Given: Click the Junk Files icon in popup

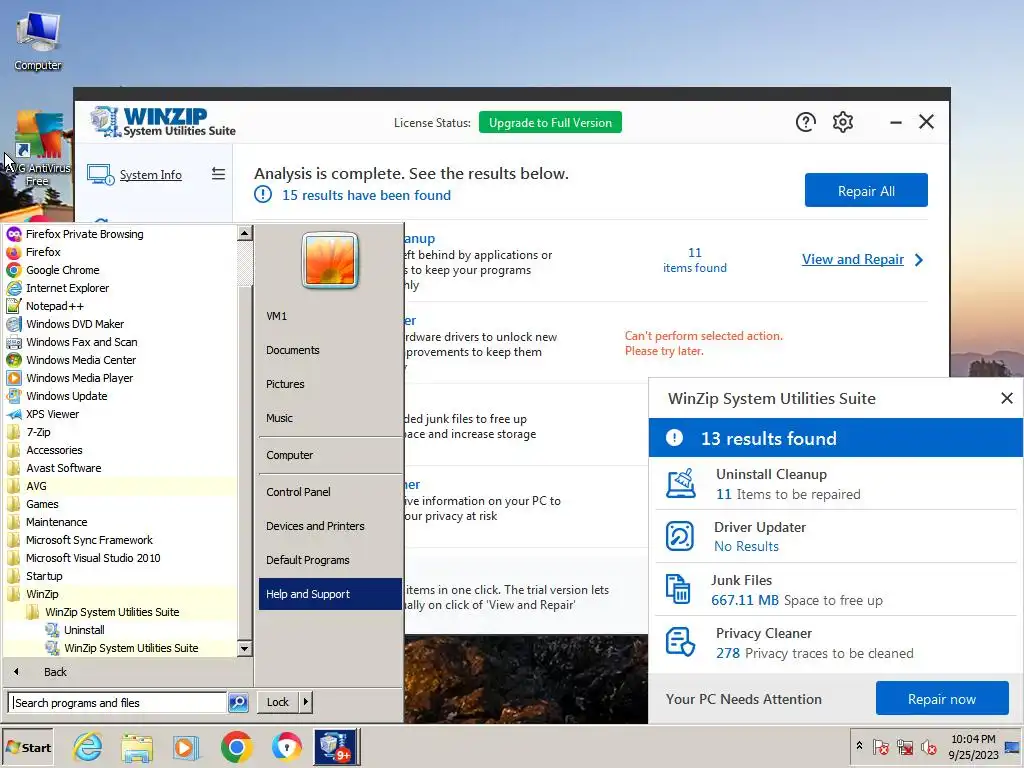Looking at the screenshot, I should (678, 589).
